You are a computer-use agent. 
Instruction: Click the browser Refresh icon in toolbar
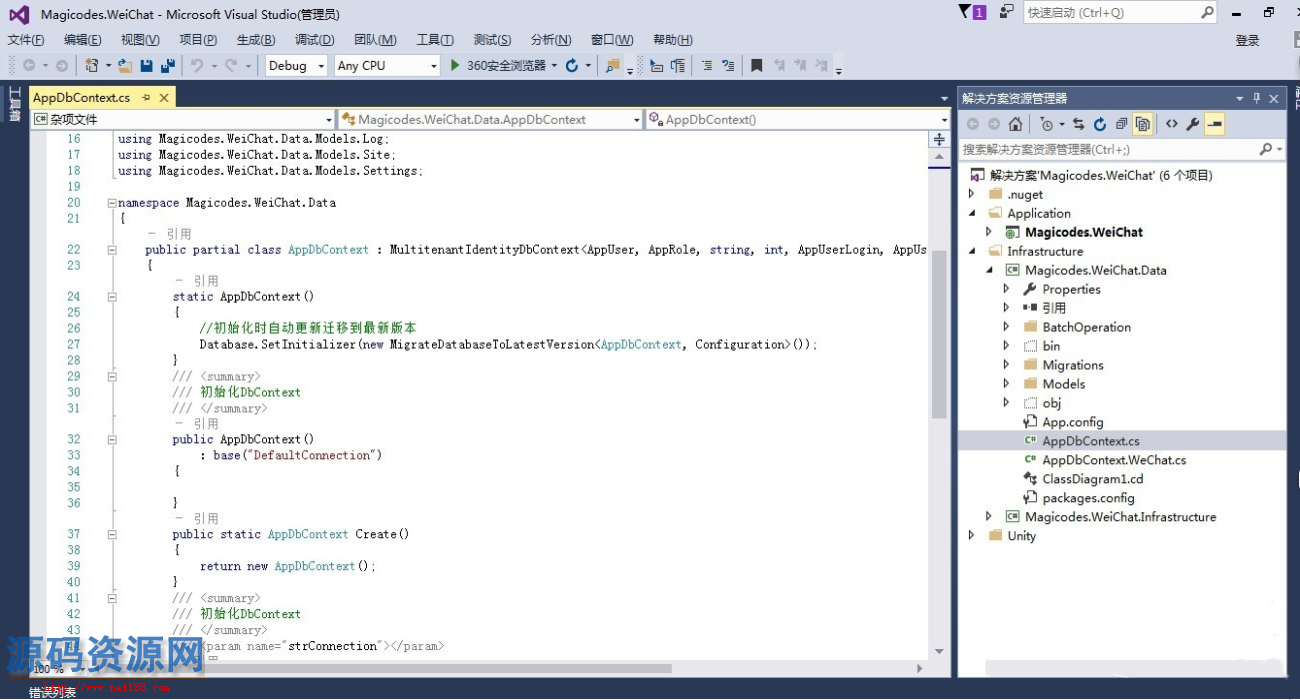click(572, 66)
